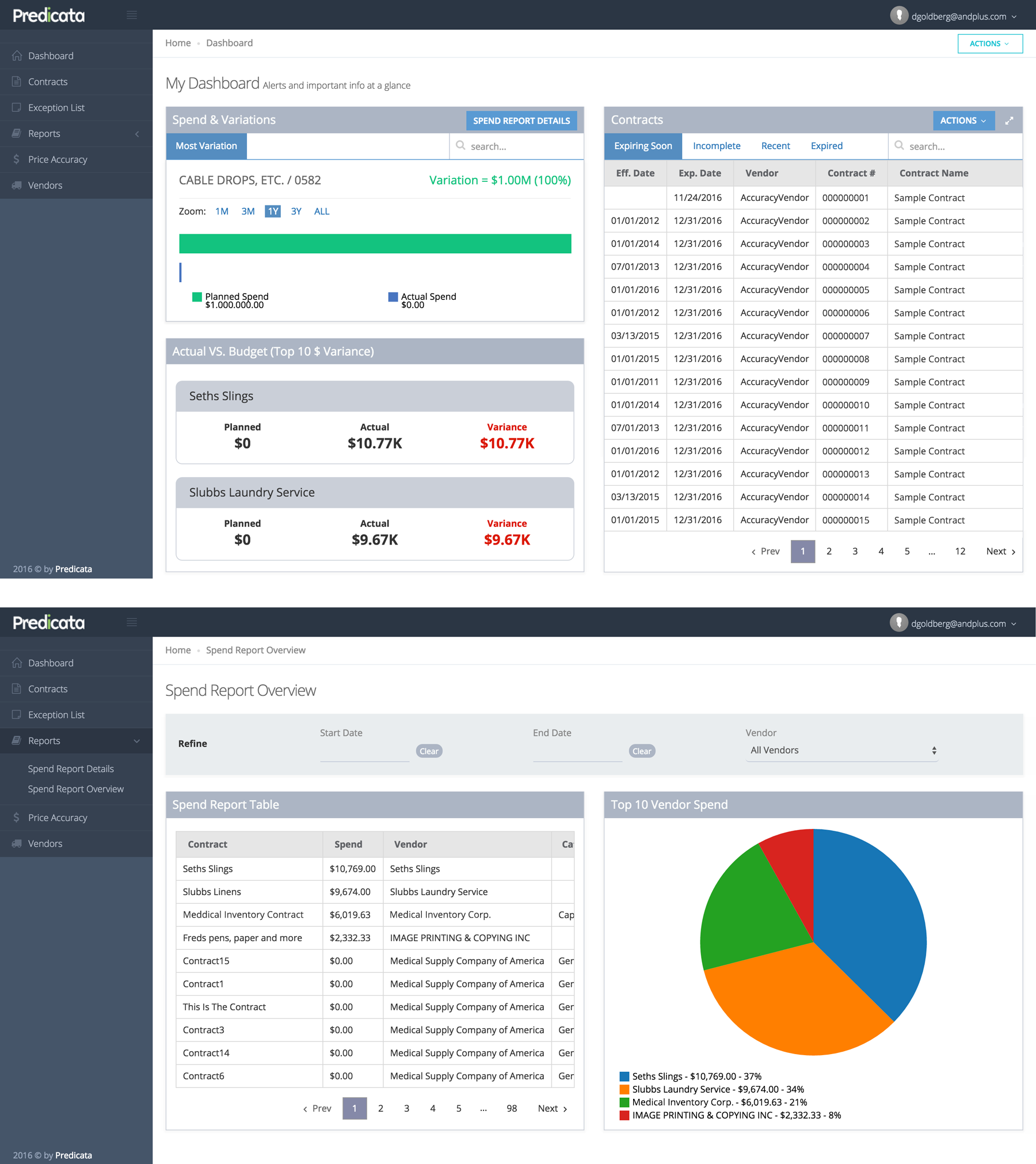Select the Expiring Soon tab
Image resolution: width=1036 pixels, height=1164 pixels.
tap(643, 146)
